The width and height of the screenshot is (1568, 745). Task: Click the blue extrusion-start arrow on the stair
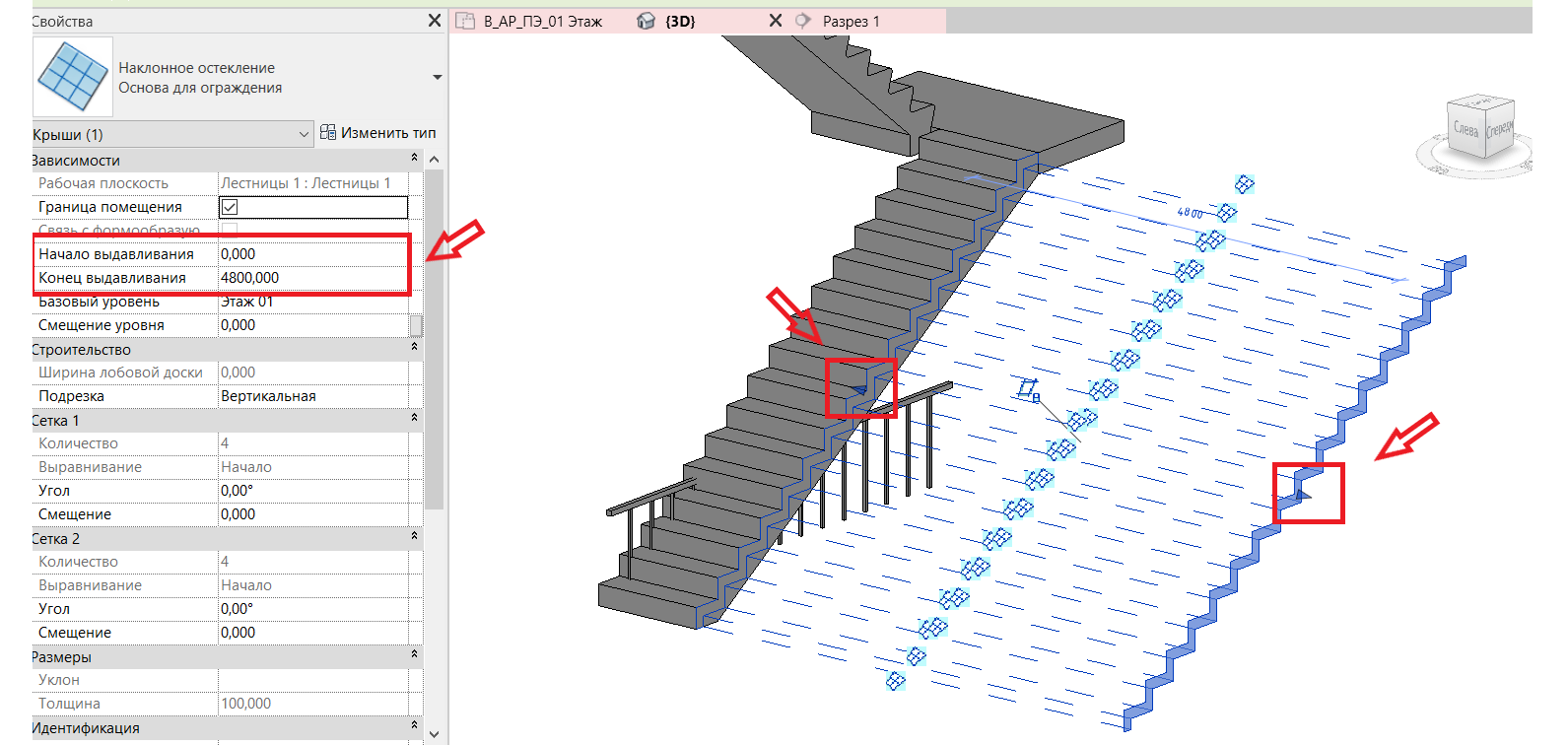(859, 391)
